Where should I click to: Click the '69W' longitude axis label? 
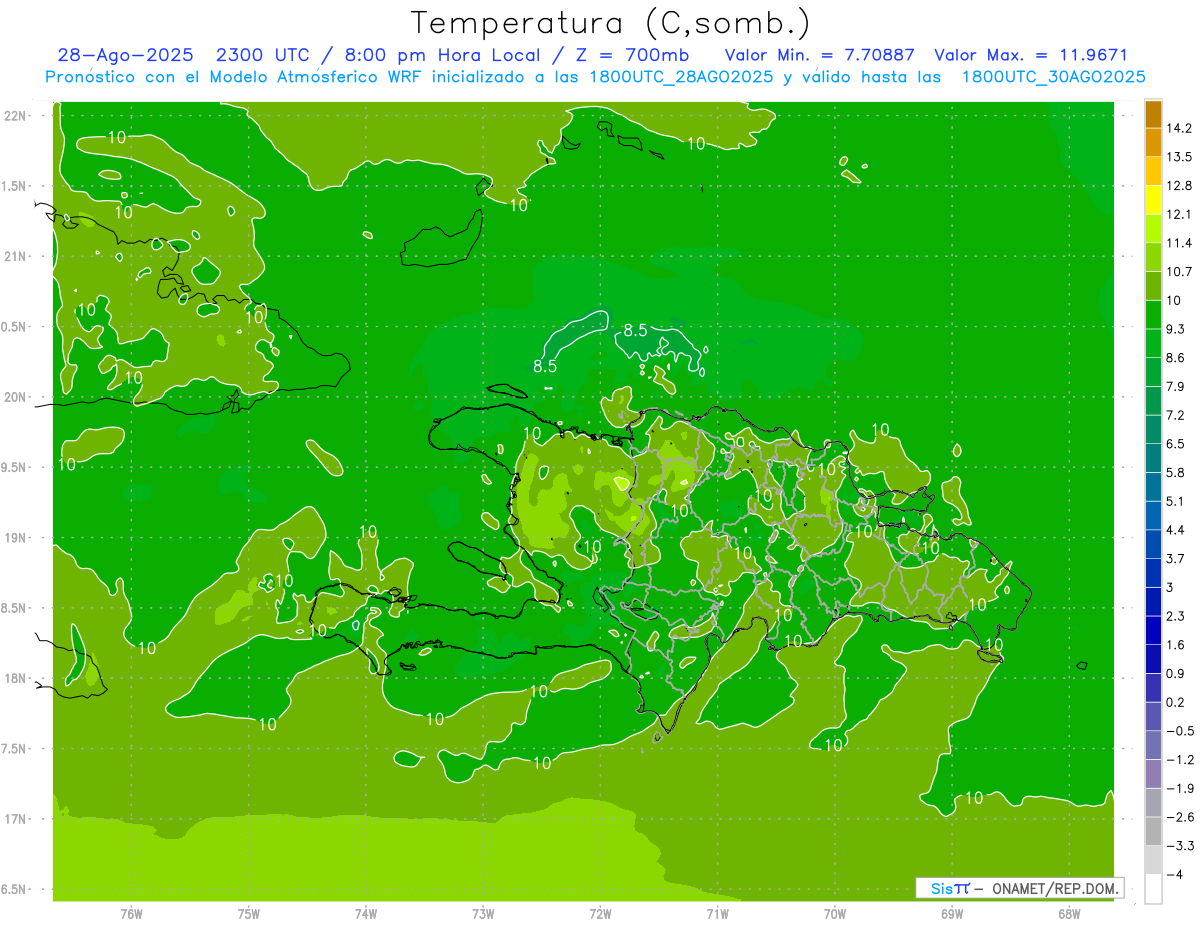coord(952,914)
